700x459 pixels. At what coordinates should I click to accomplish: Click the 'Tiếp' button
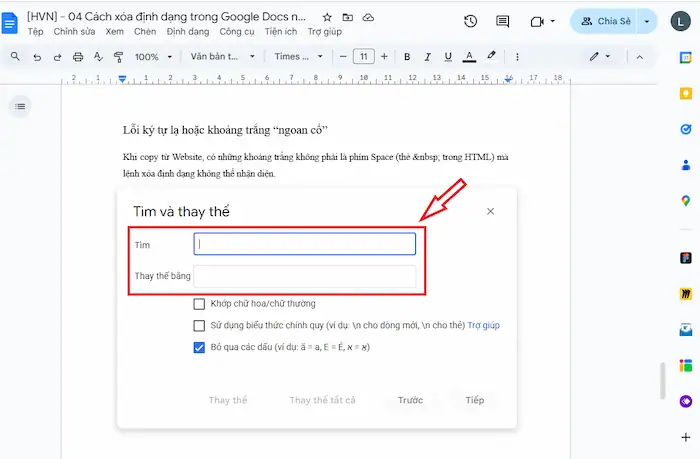tap(474, 400)
